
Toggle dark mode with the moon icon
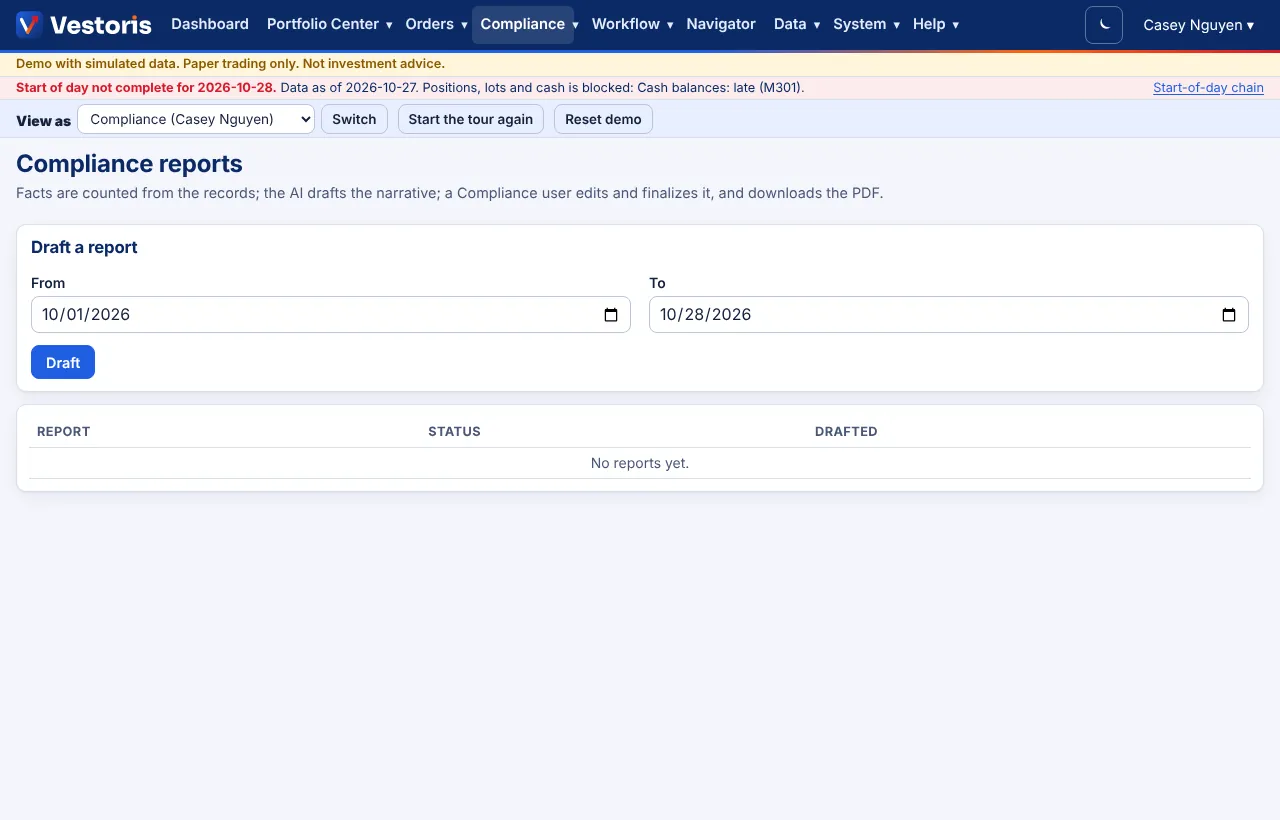1104,25
